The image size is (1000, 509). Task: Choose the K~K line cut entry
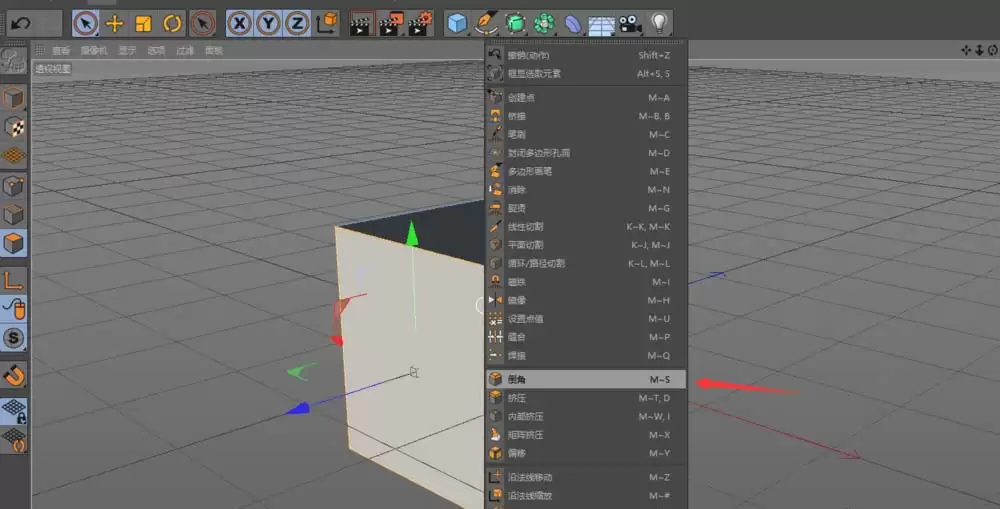click(x=585, y=226)
